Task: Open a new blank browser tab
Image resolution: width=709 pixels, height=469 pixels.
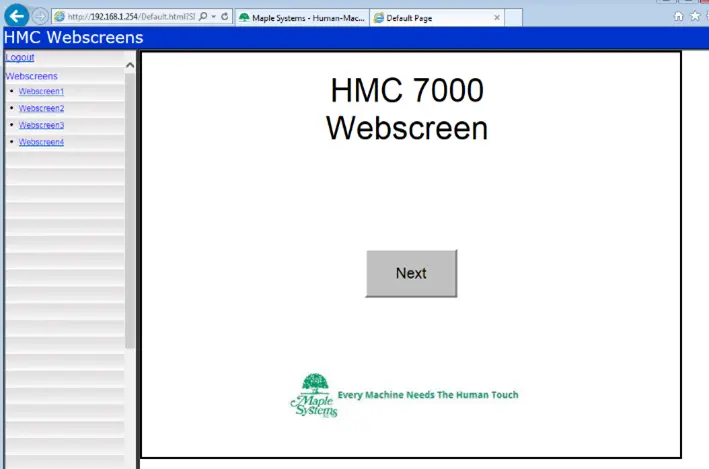Action: coord(514,18)
